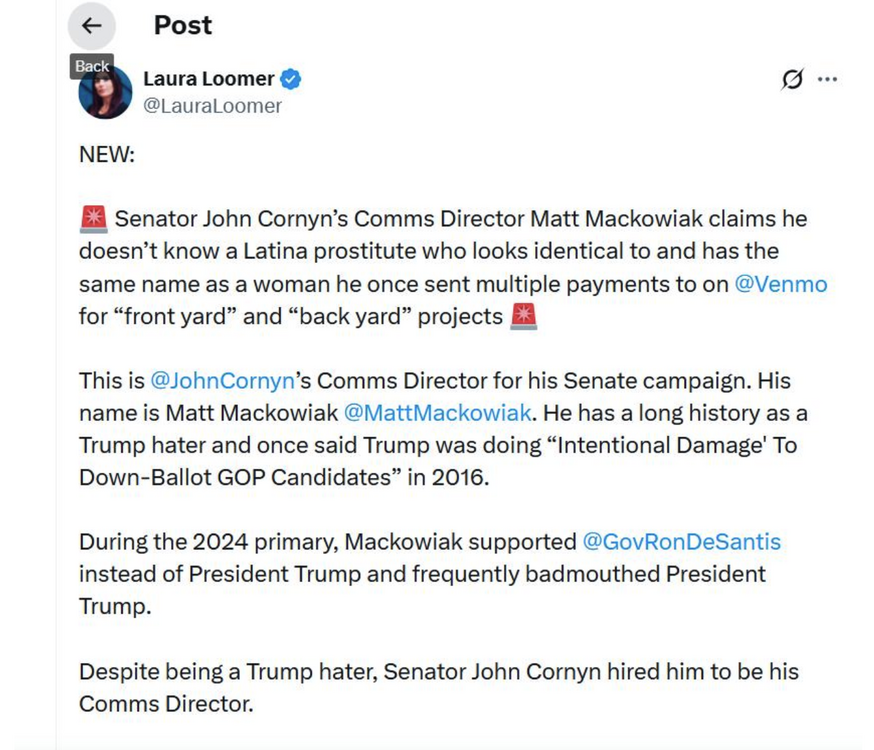Viewport: 874px width, 750px height.
Task: Click the blue verified checkmark badge
Action: point(291,79)
